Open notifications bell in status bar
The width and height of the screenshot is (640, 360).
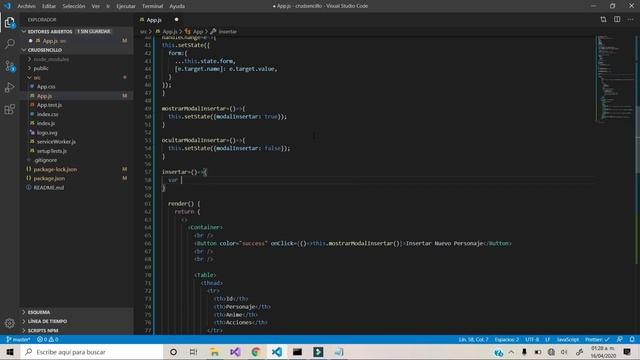coord(632,339)
